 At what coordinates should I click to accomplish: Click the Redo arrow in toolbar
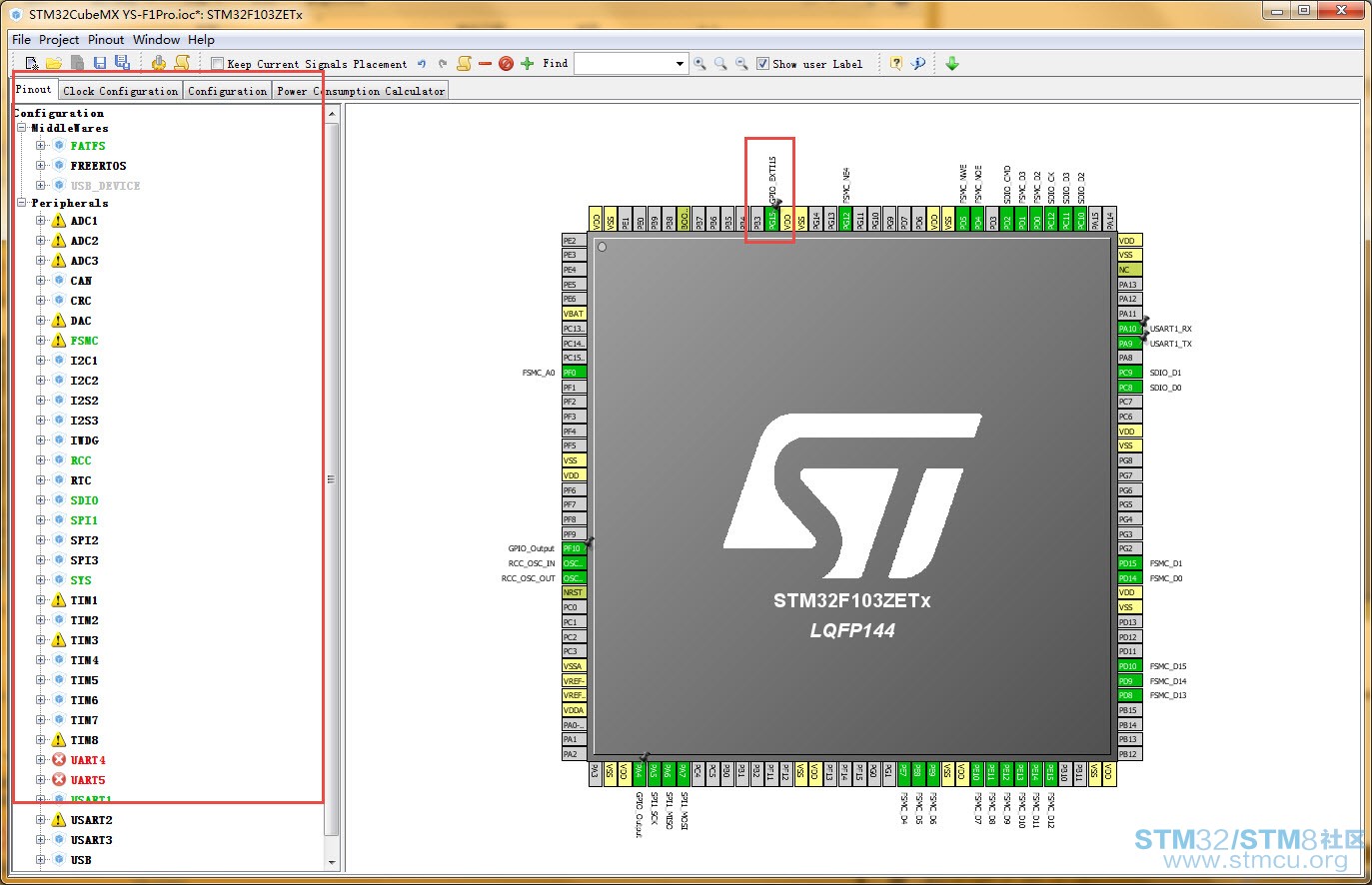tap(443, 64)
